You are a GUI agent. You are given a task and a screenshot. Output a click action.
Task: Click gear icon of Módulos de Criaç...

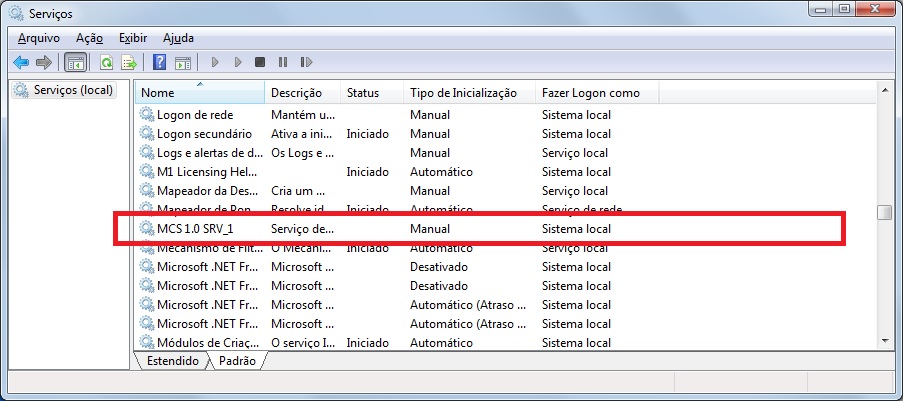click(147, 343)
